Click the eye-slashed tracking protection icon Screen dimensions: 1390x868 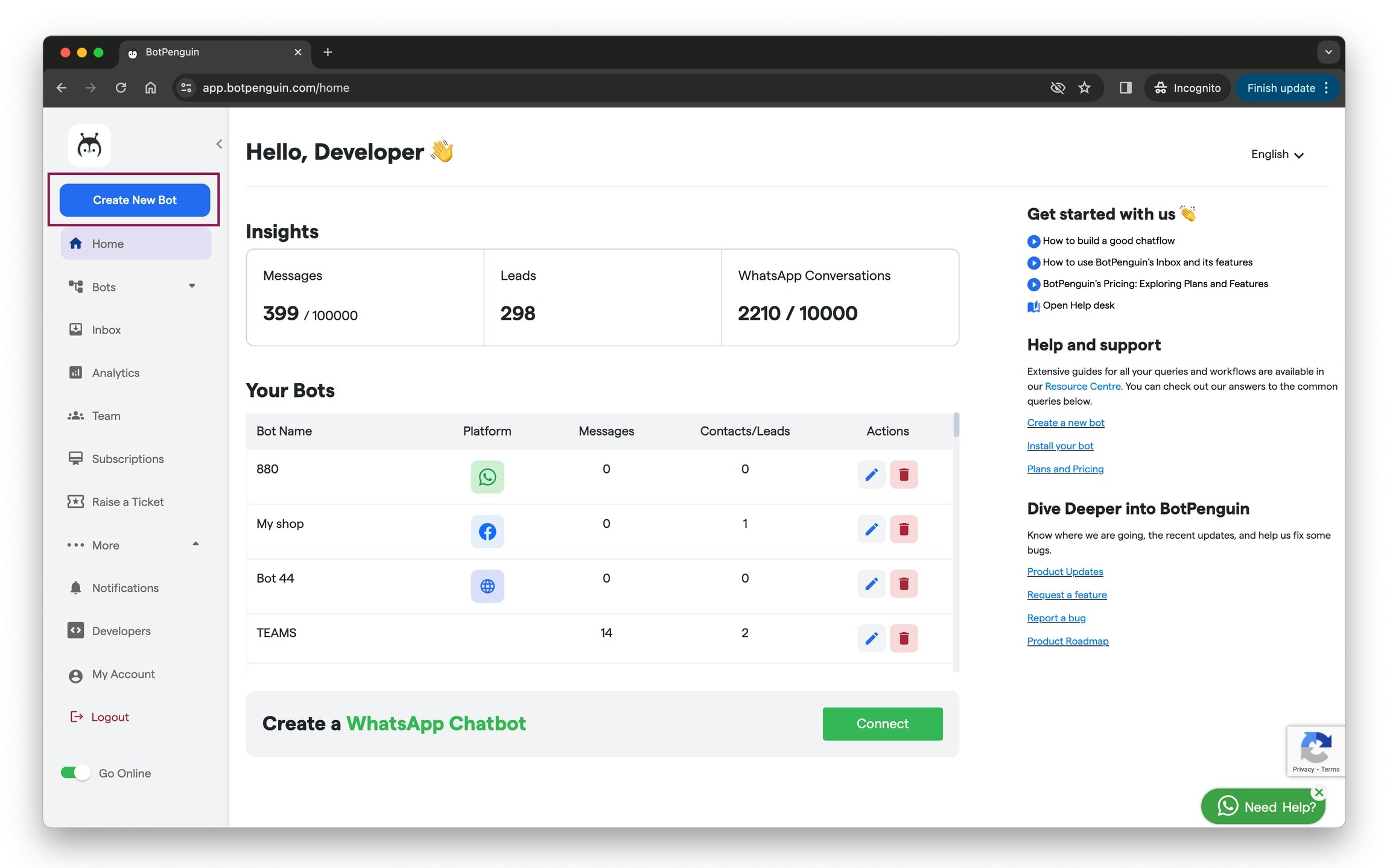[1057, 88]
